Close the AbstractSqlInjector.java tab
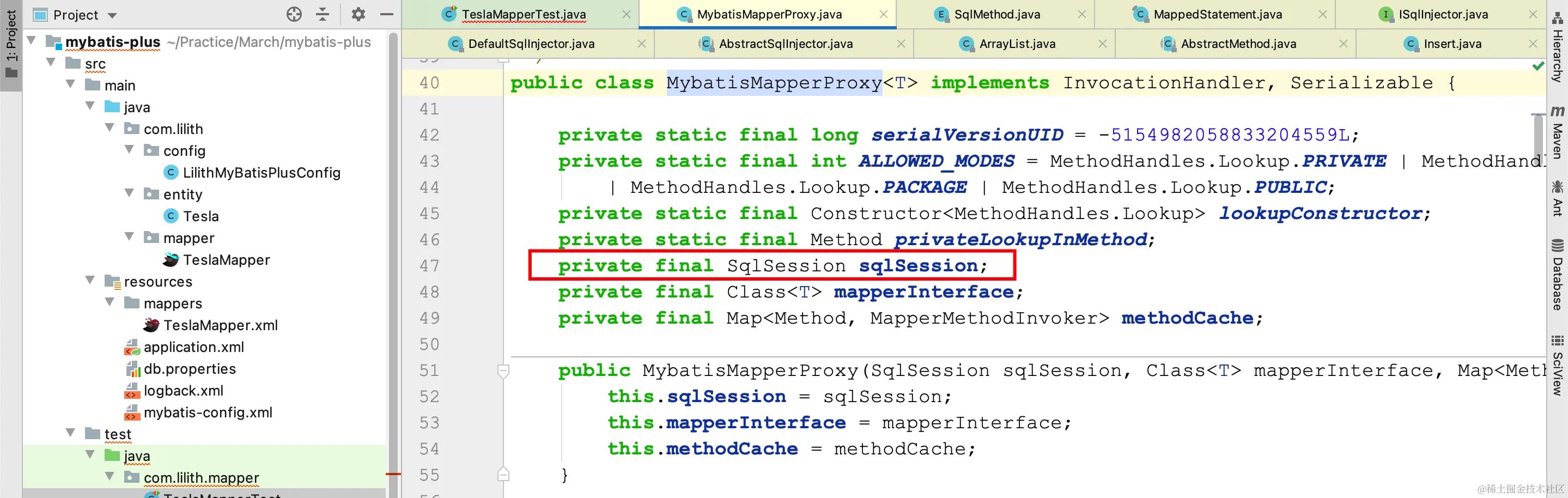The width and height of the screenshot is (1568, 498). click(901, 44)
